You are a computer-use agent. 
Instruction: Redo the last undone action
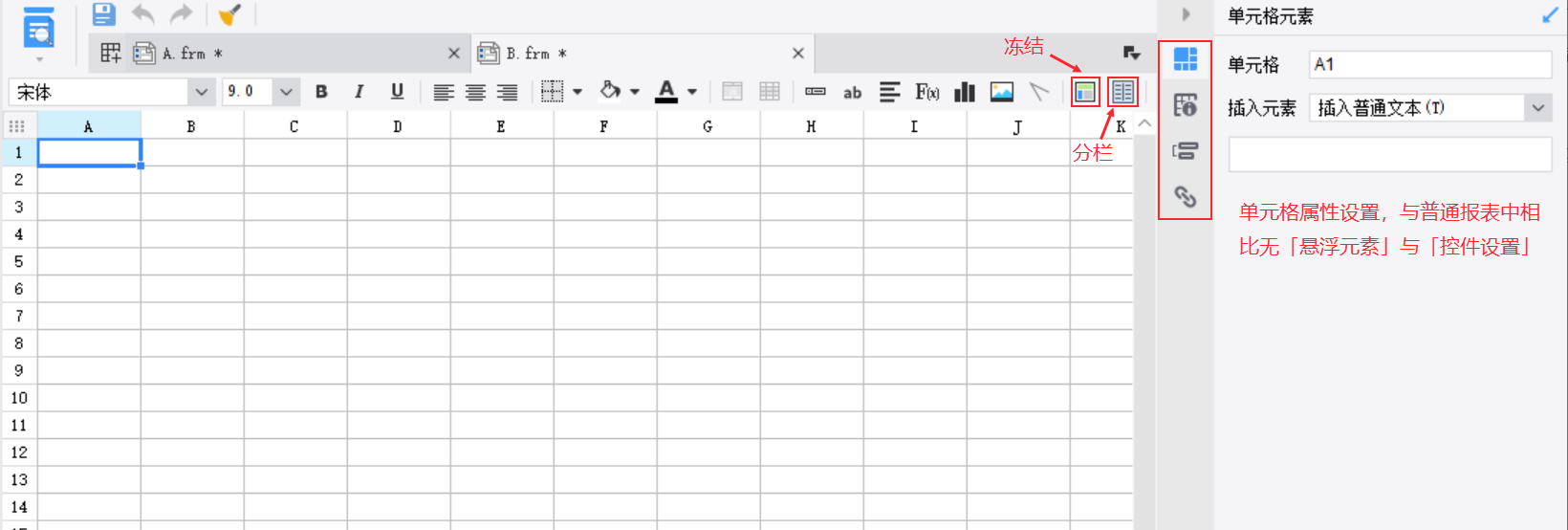[x=181, y=14]
